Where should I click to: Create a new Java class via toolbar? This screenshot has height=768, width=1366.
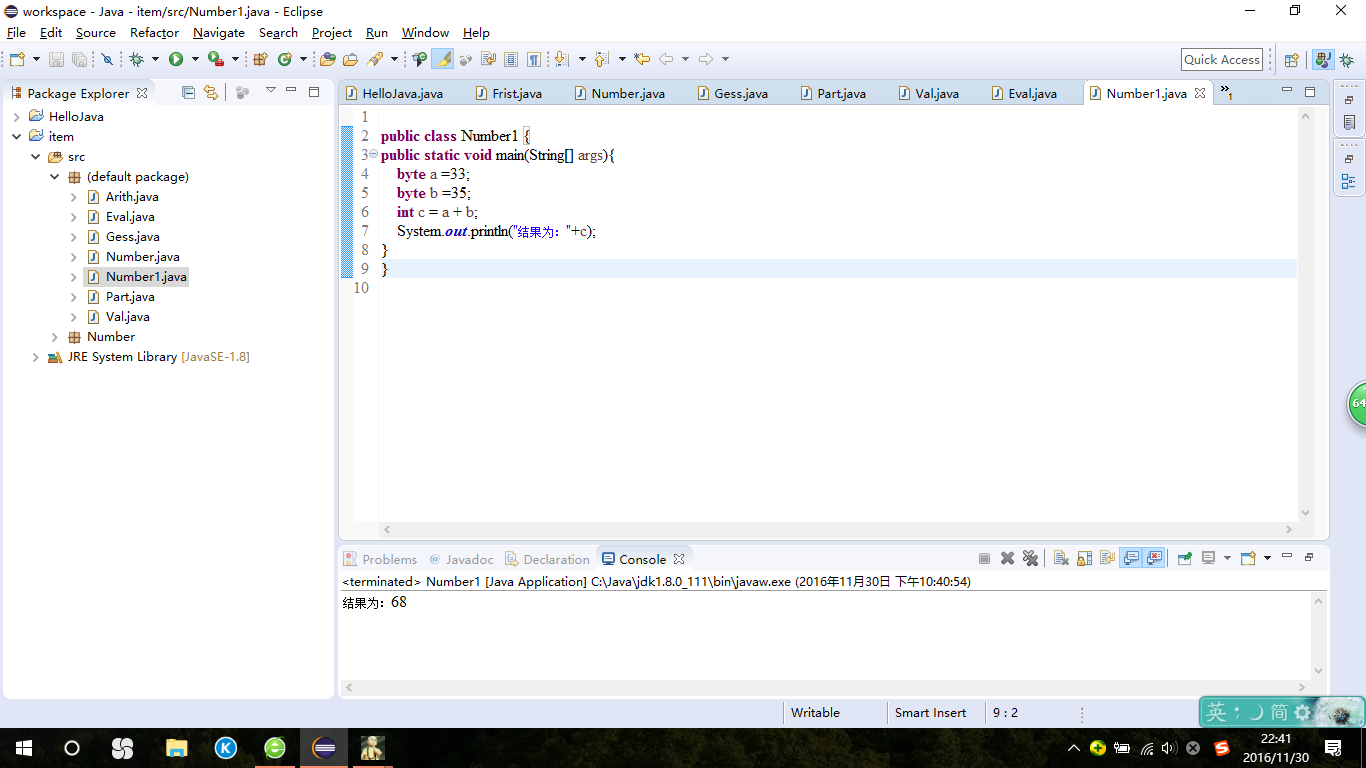click(x=285, y=59)
